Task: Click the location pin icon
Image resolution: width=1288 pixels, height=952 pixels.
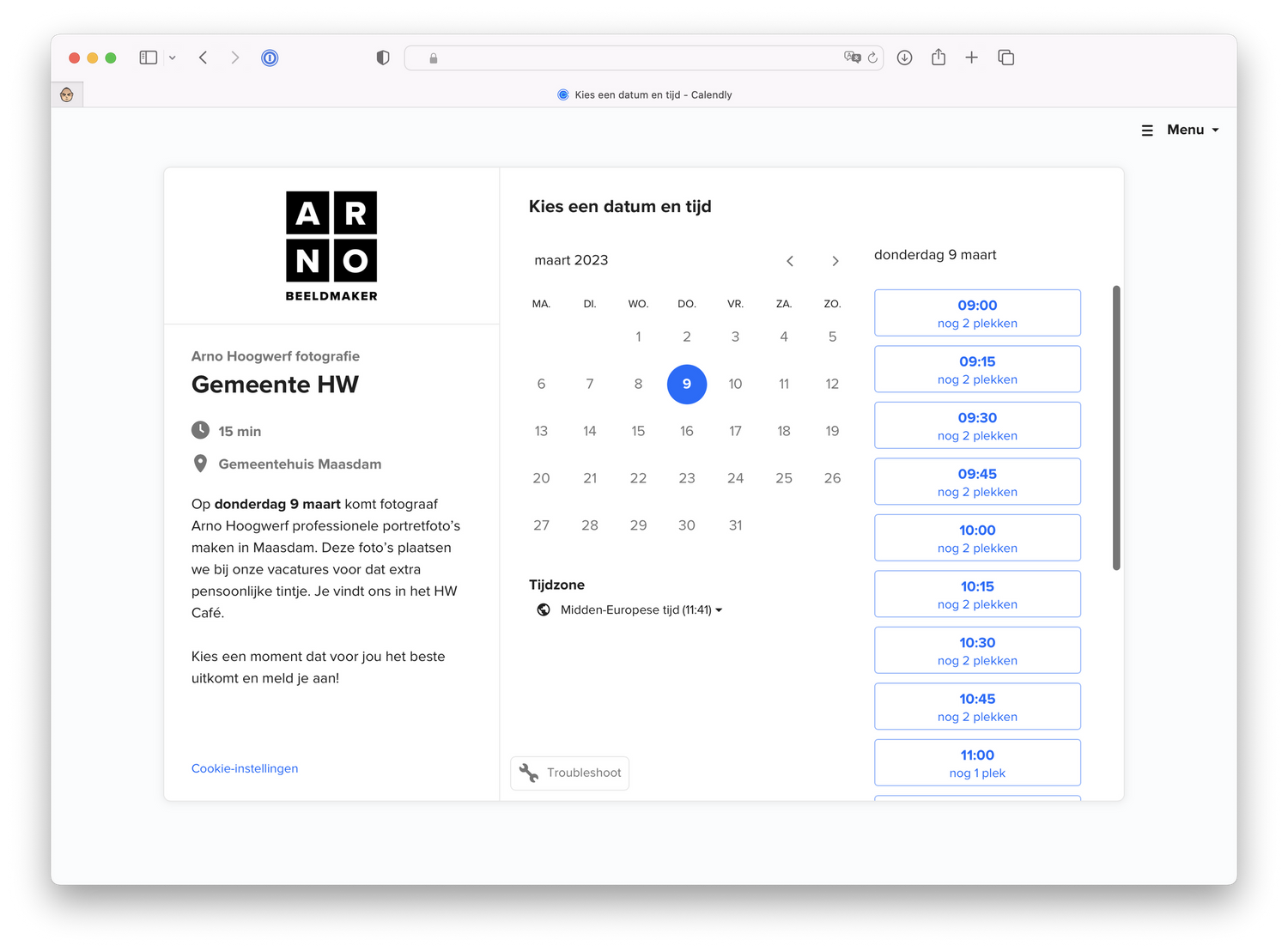Action: pos(200,464)
